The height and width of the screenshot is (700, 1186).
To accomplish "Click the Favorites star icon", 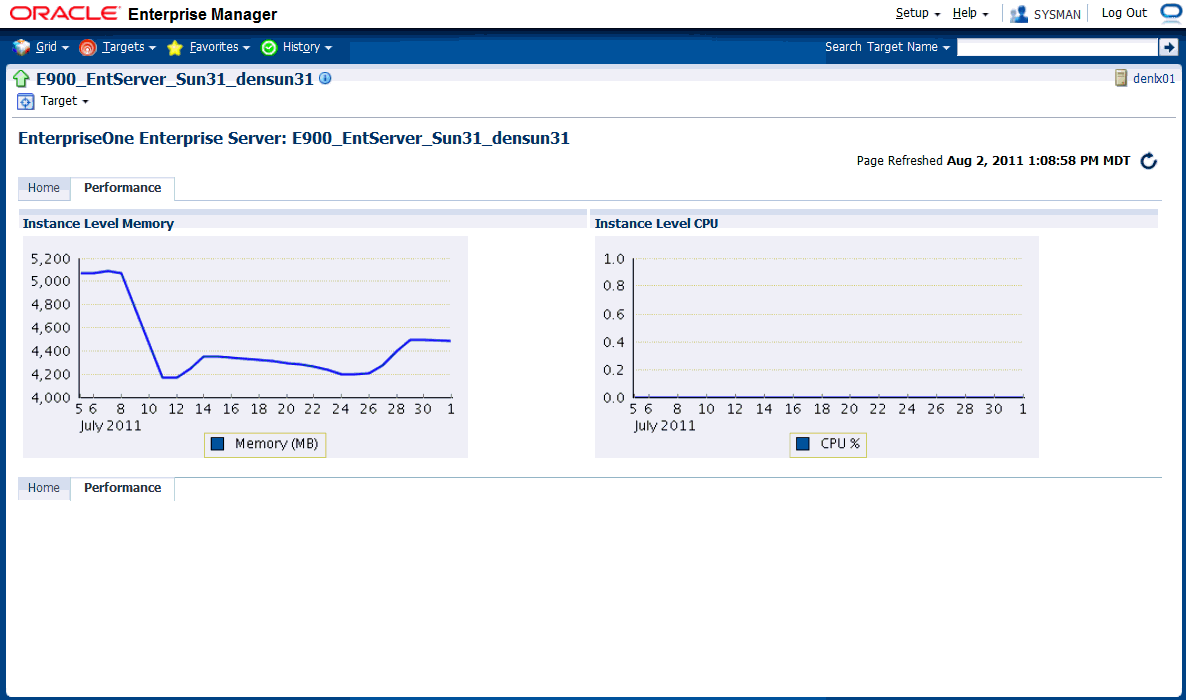I will (x=175, y=48).
